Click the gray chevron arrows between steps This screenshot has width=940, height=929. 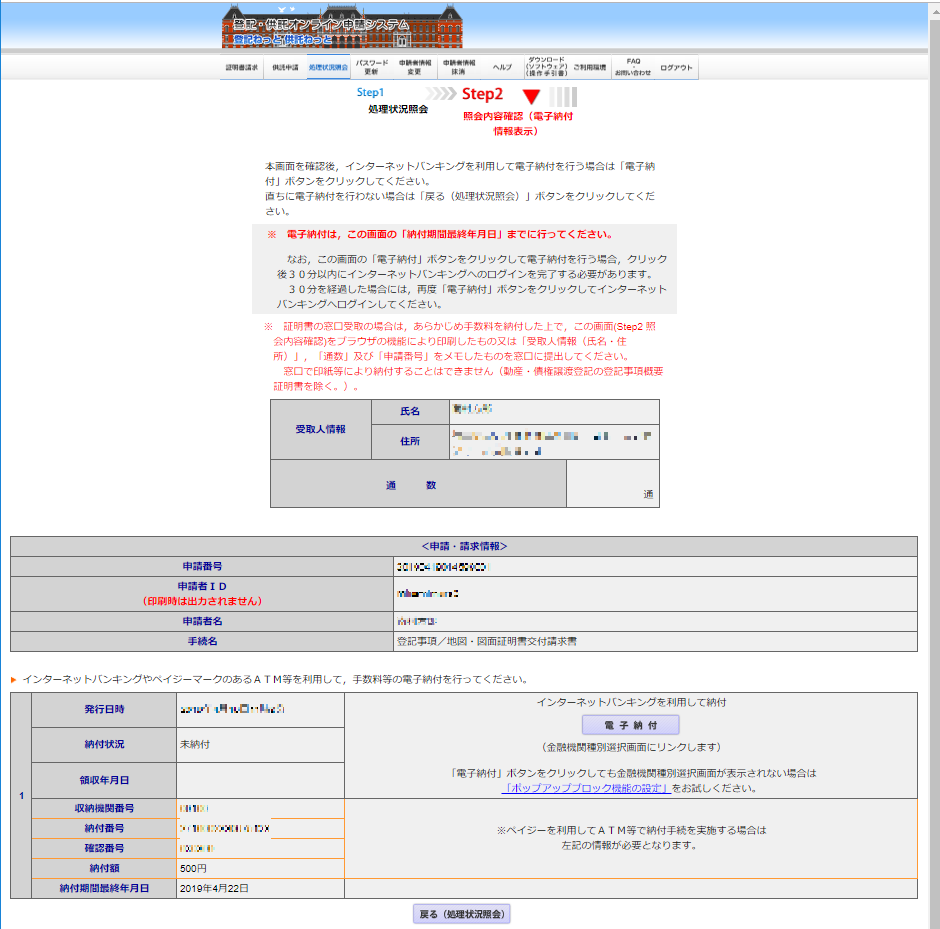click(x=441, y=94)
